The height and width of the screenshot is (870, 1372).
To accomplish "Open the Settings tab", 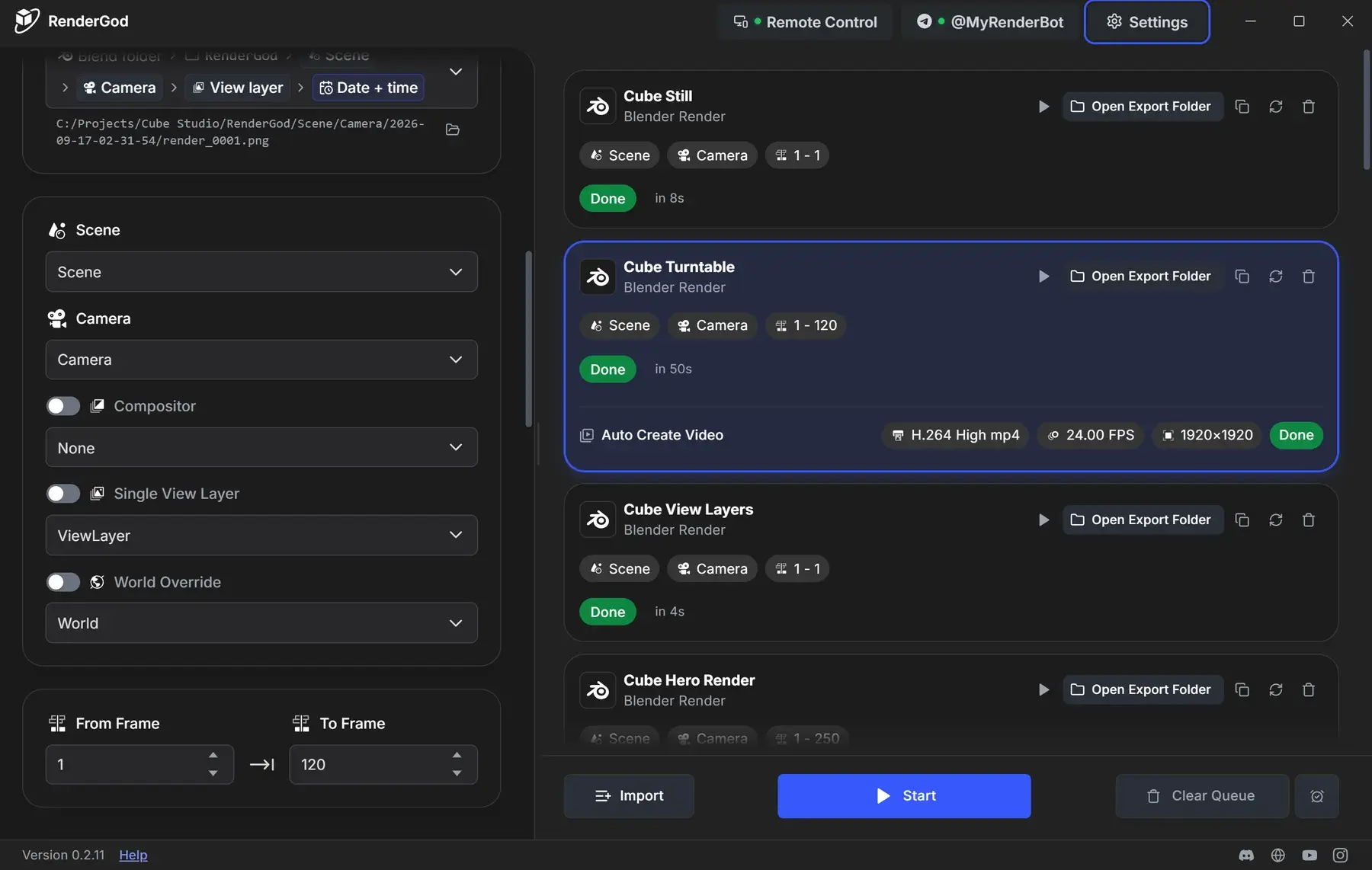I will (1146, 22).
